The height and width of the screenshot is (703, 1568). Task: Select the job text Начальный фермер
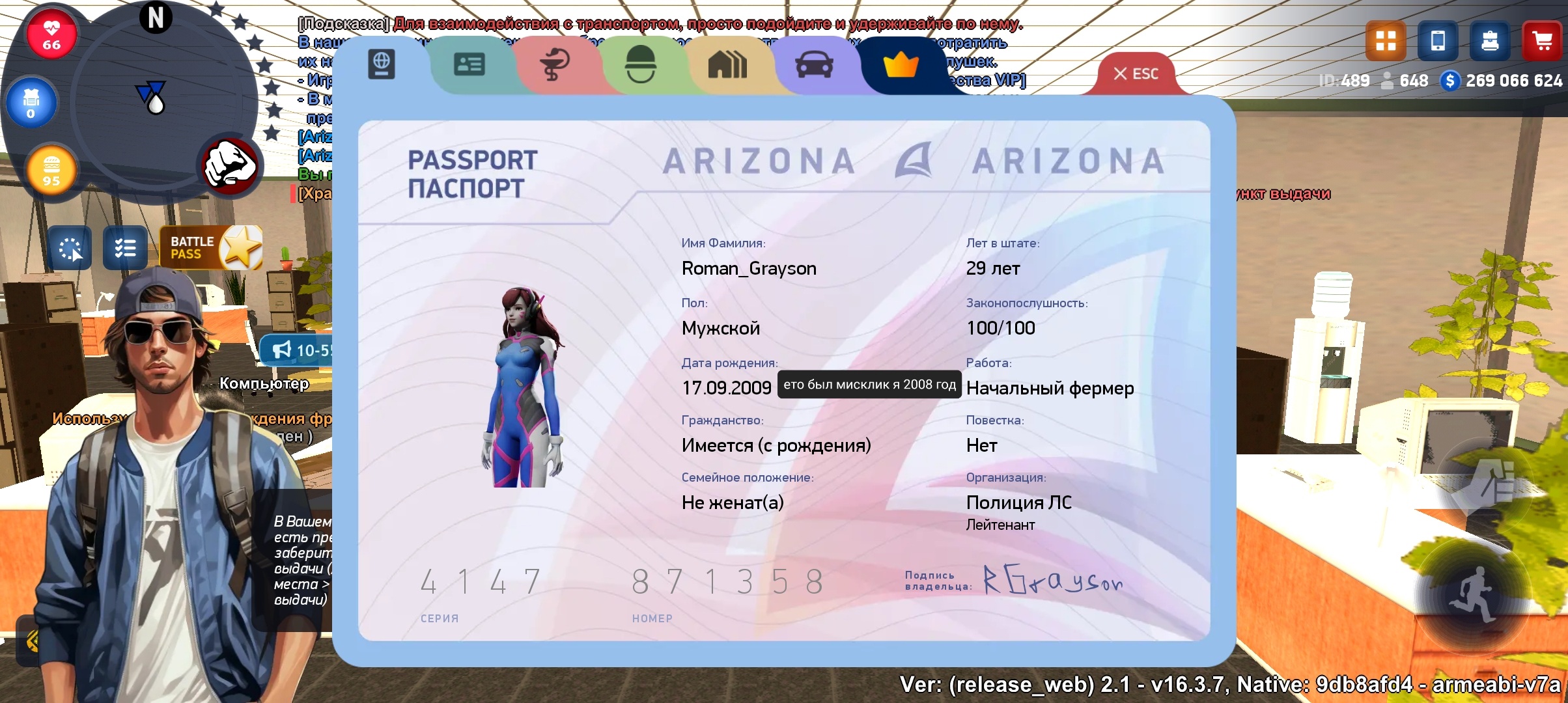coord(1050,389)
